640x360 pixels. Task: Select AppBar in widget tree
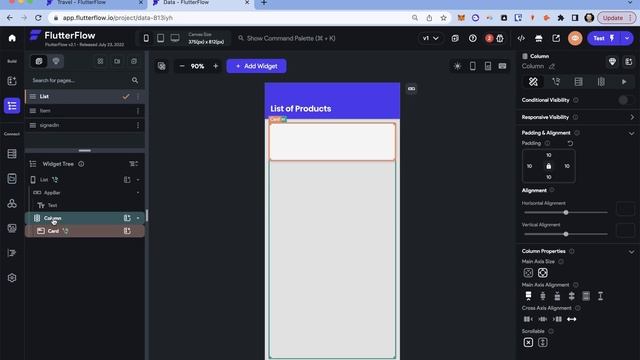(x=52, y=193)
